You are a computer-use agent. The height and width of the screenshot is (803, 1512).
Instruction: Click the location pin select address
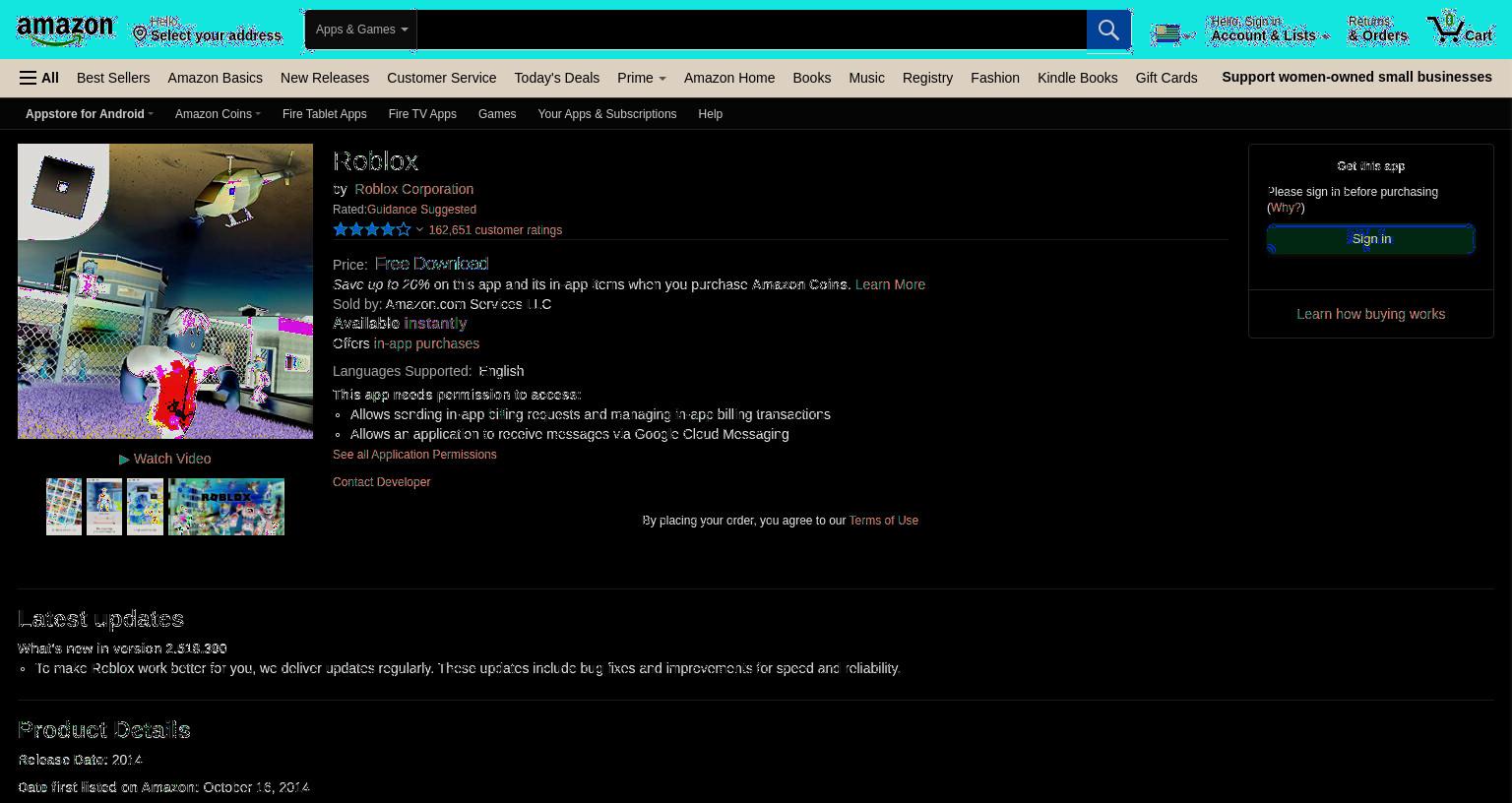(208, 30)
